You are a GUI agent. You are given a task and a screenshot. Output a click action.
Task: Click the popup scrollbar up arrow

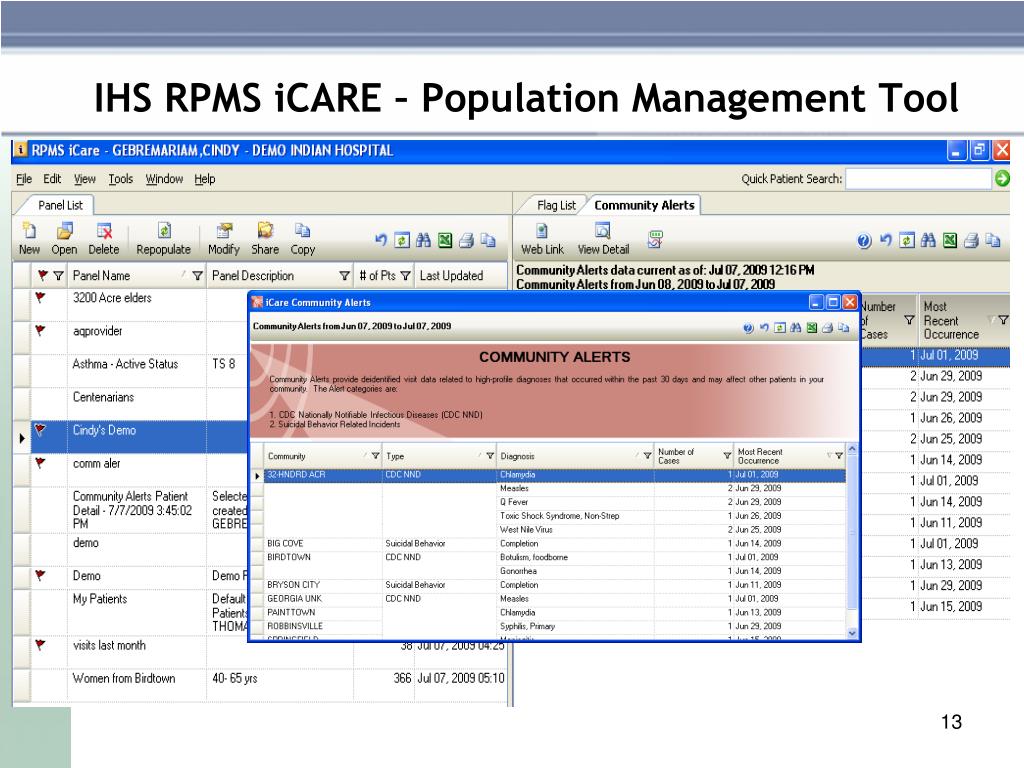852,449
